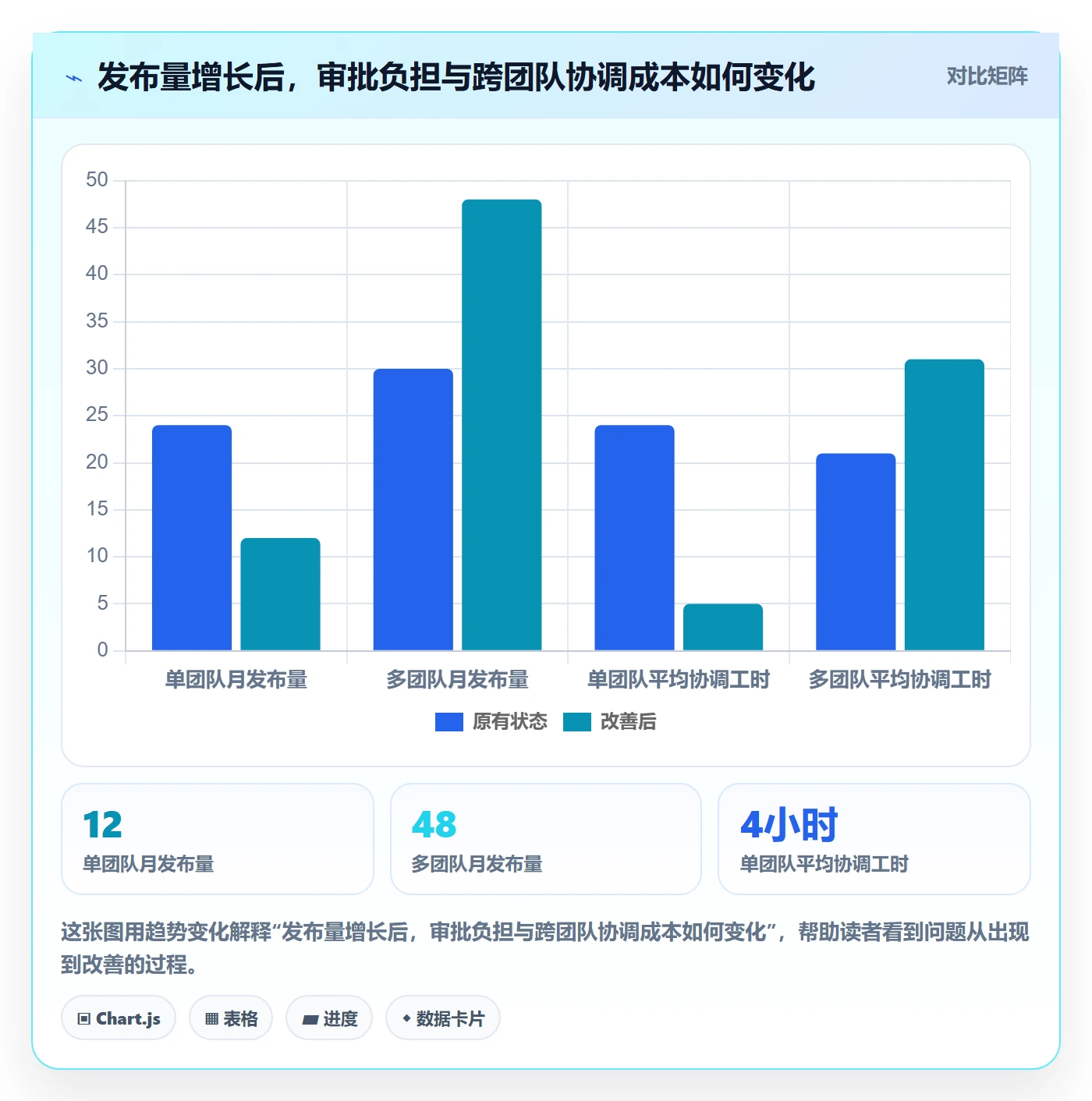
Task: Click the 进度 tag
Action: tap(329, 1018)
